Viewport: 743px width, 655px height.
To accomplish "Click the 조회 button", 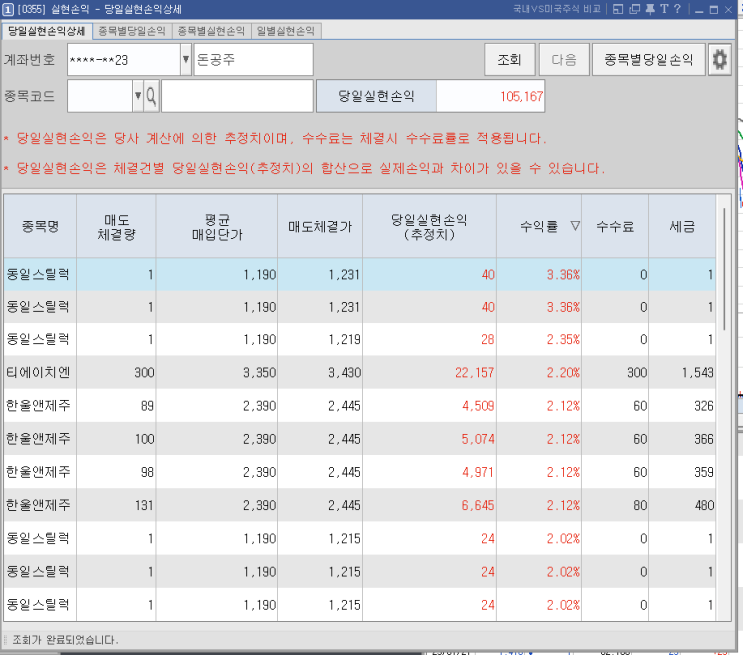I will [509, 60].
